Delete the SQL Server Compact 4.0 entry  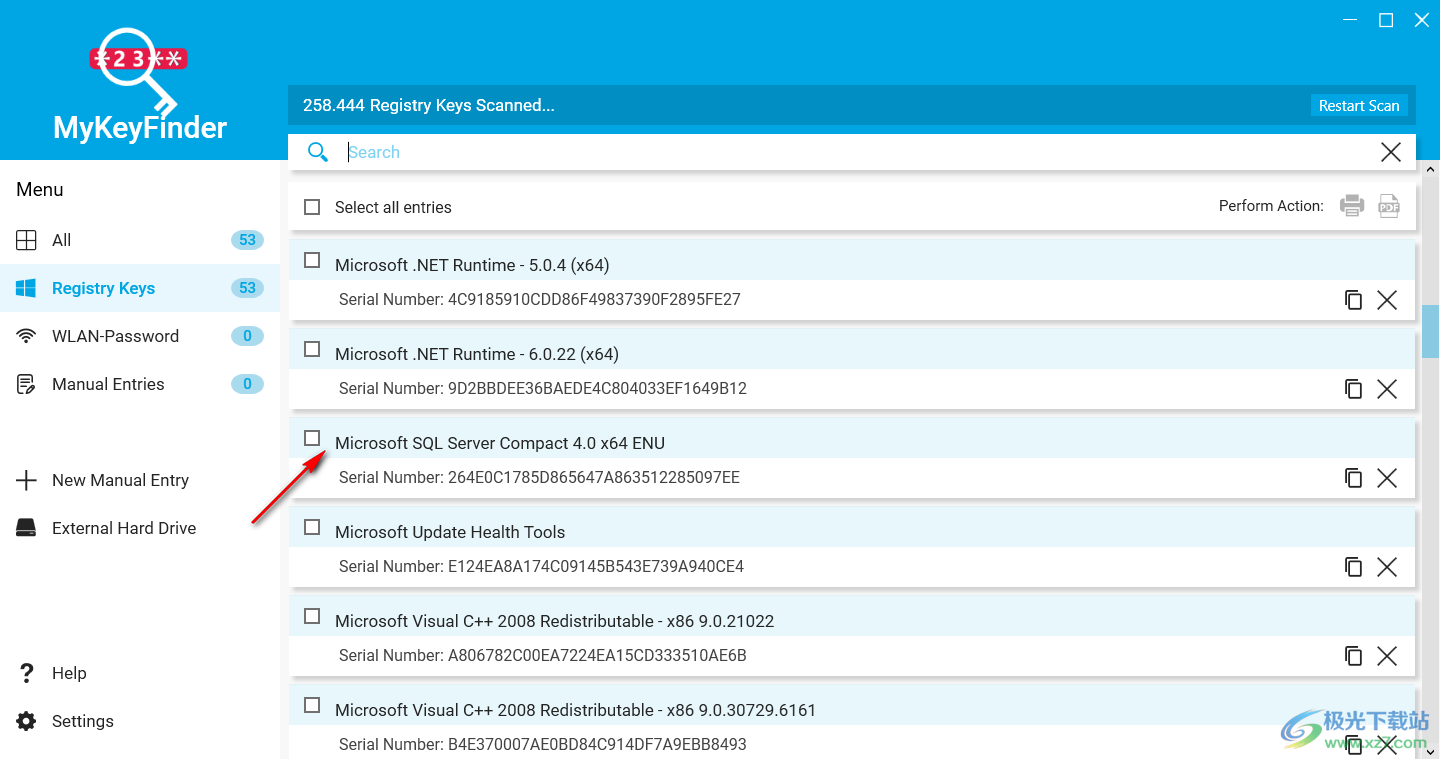click(x=1387, y=478)
